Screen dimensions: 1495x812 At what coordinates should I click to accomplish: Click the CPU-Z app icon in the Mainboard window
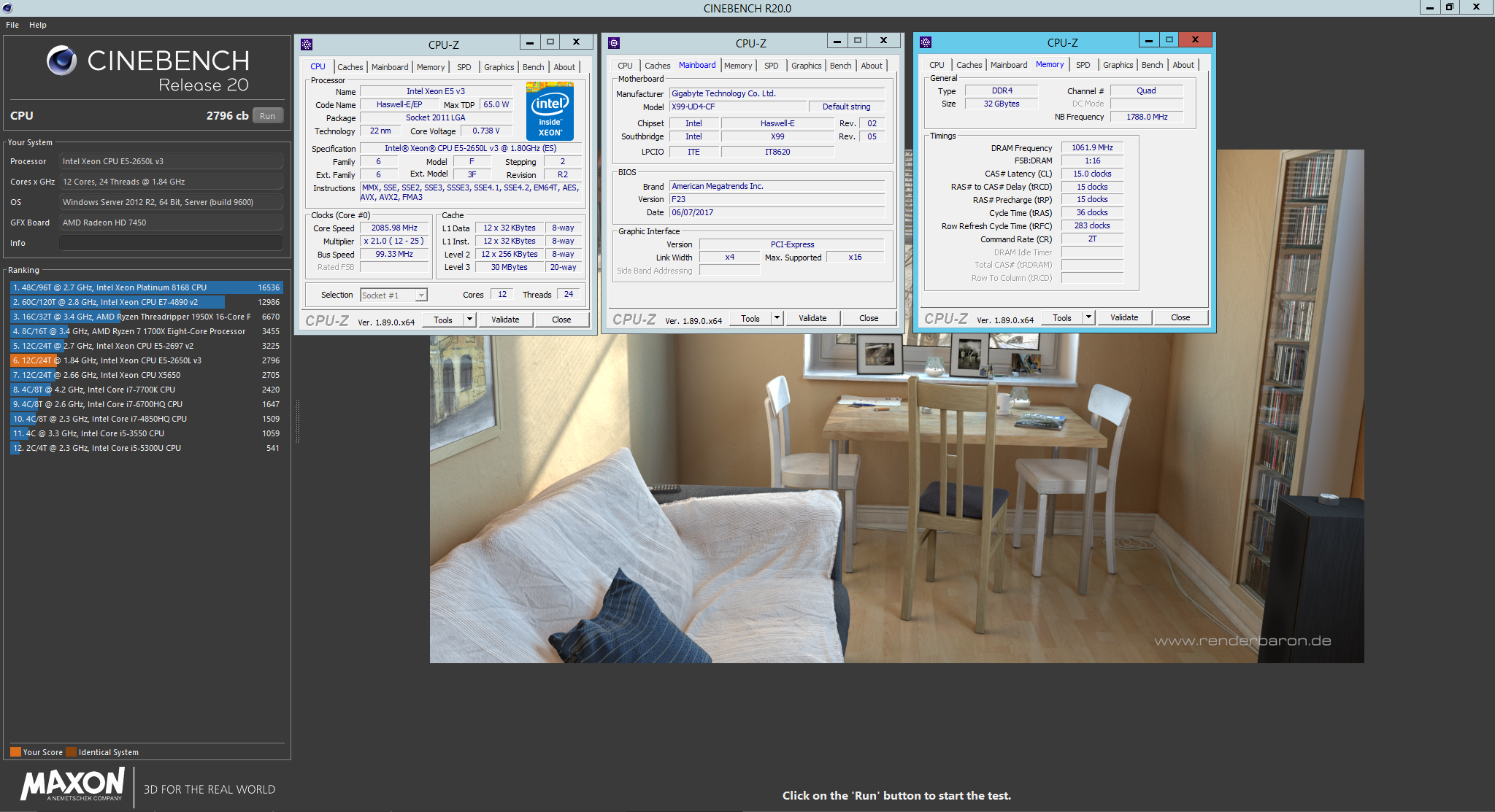(x=614, y=42)
